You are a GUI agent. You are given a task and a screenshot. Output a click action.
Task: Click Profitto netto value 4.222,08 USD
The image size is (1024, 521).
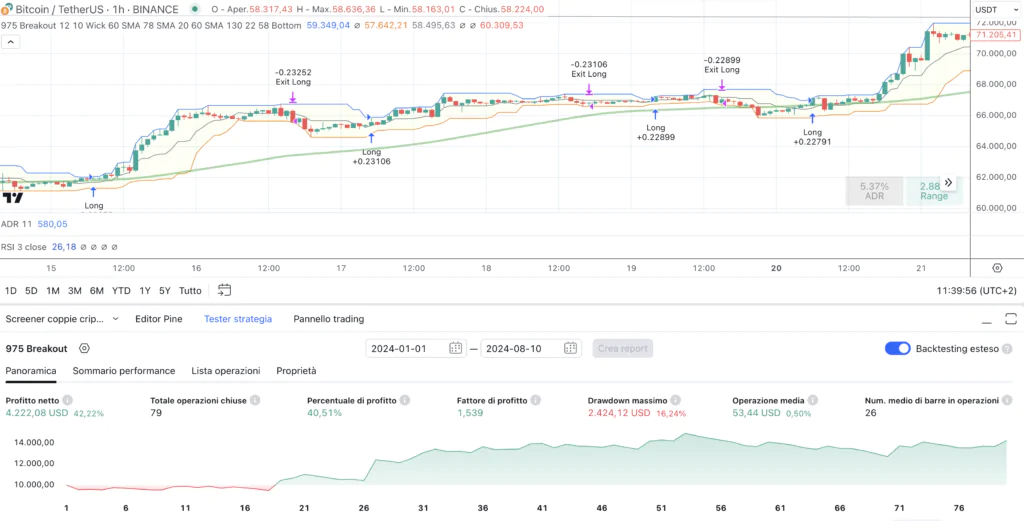coord(37,413)
